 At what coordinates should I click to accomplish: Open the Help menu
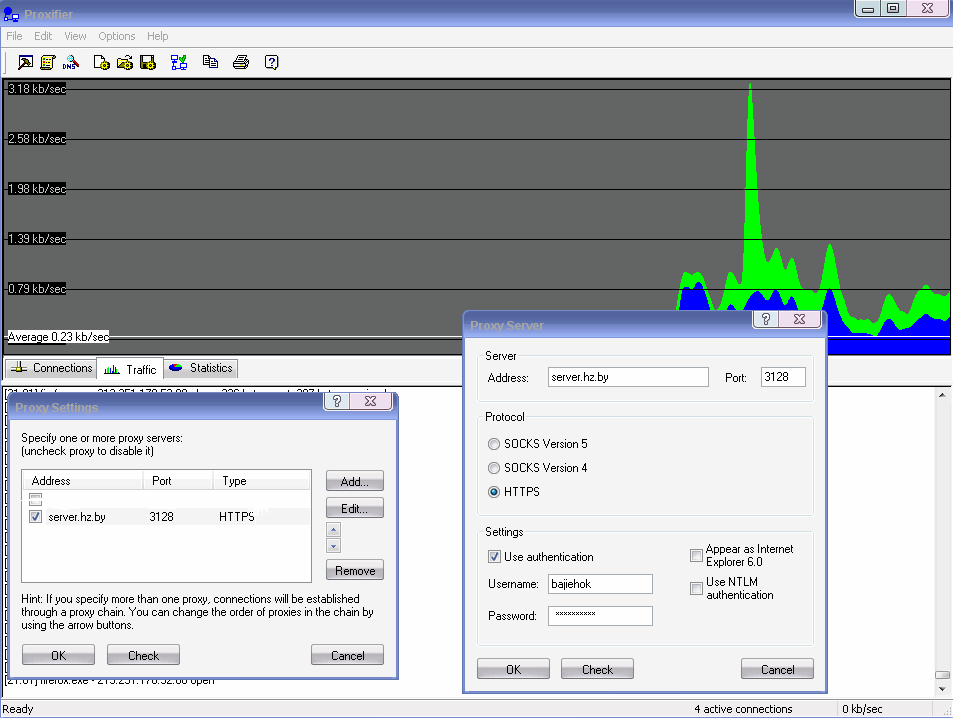[x=157, y=36]
